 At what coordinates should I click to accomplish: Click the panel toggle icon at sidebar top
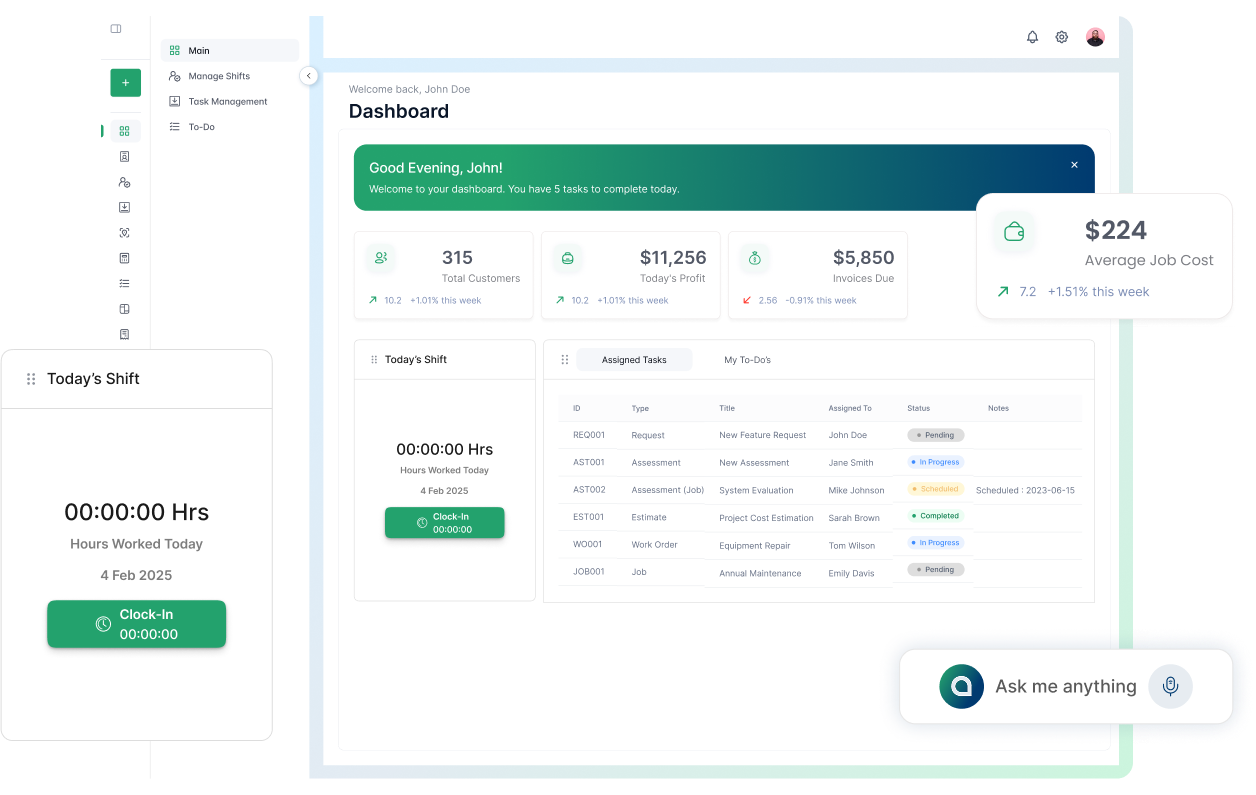pos(115,29)
